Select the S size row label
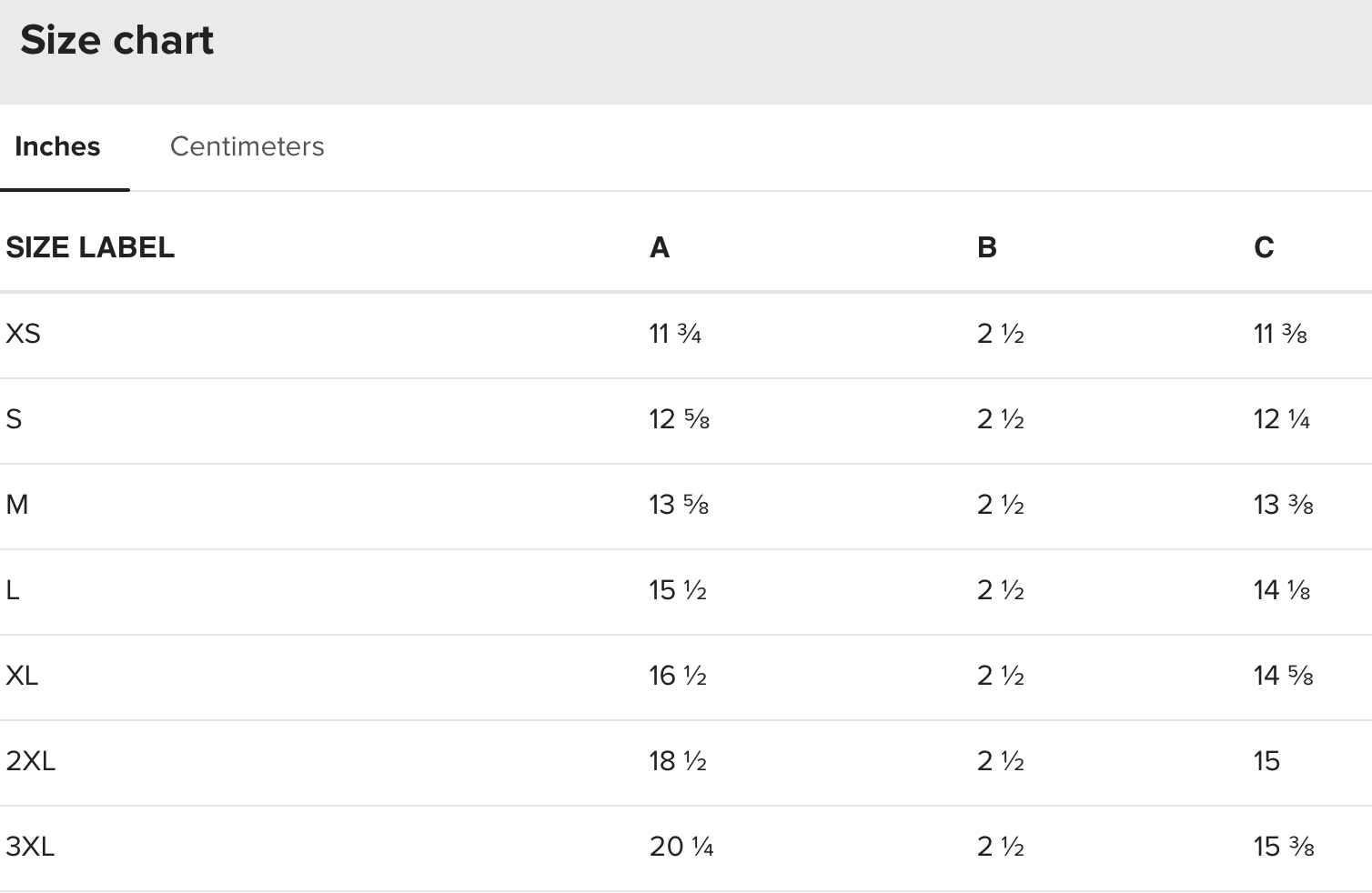Screen dimensions: 1372x893 (x=14, y=419)
